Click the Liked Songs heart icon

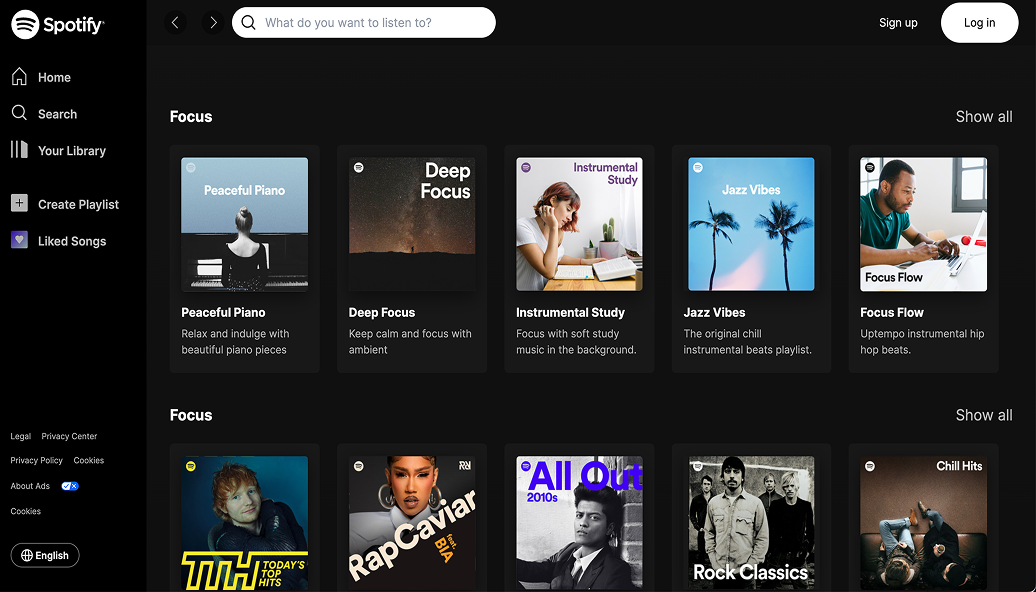coord(19,240)
